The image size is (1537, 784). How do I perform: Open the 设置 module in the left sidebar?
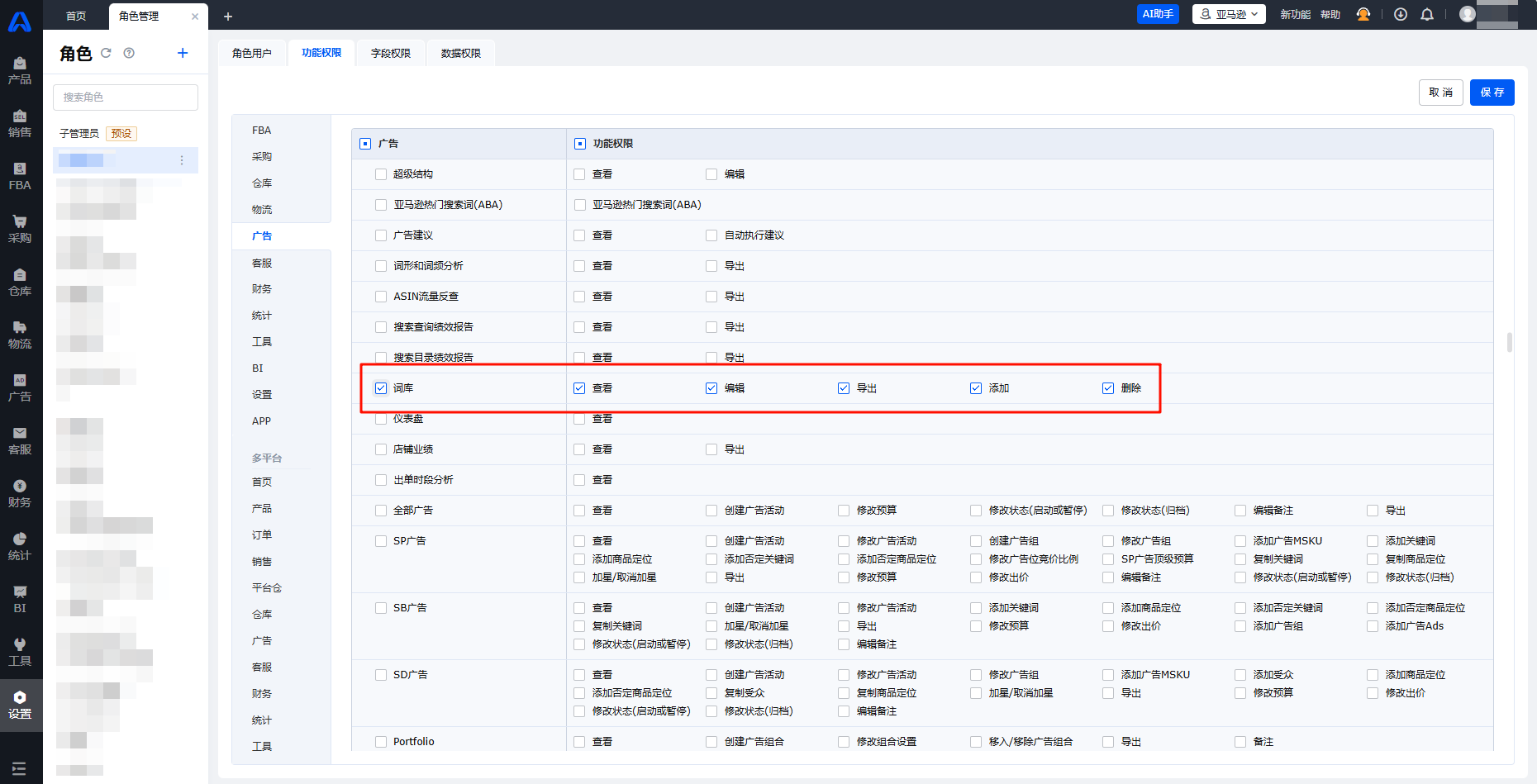pyautogui.click(x=20, y=706)
